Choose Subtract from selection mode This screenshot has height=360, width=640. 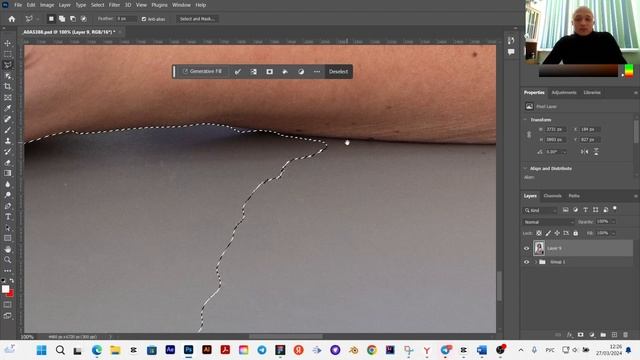(73, 19)
